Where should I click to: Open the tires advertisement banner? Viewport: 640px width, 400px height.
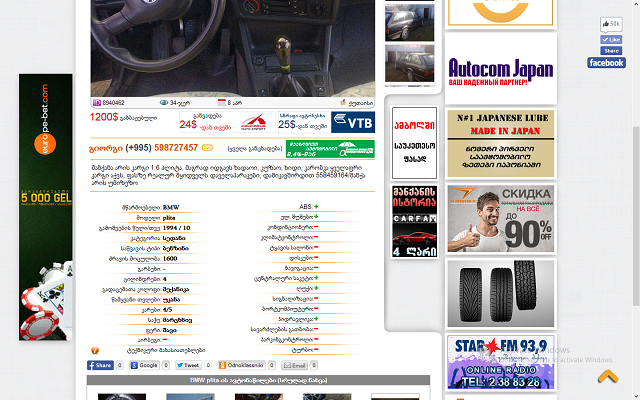coord(500,293)
